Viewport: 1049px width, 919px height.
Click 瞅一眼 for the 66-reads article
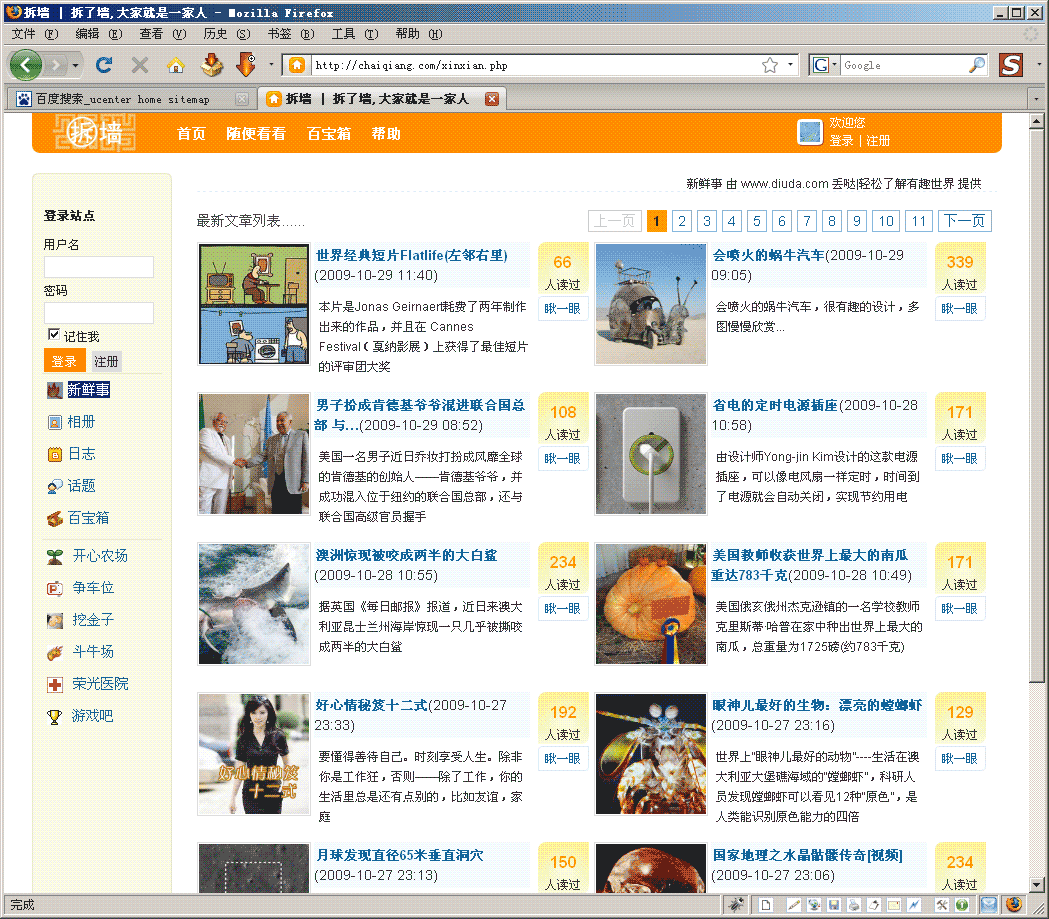pyautogui.click(x=563, y=308)
